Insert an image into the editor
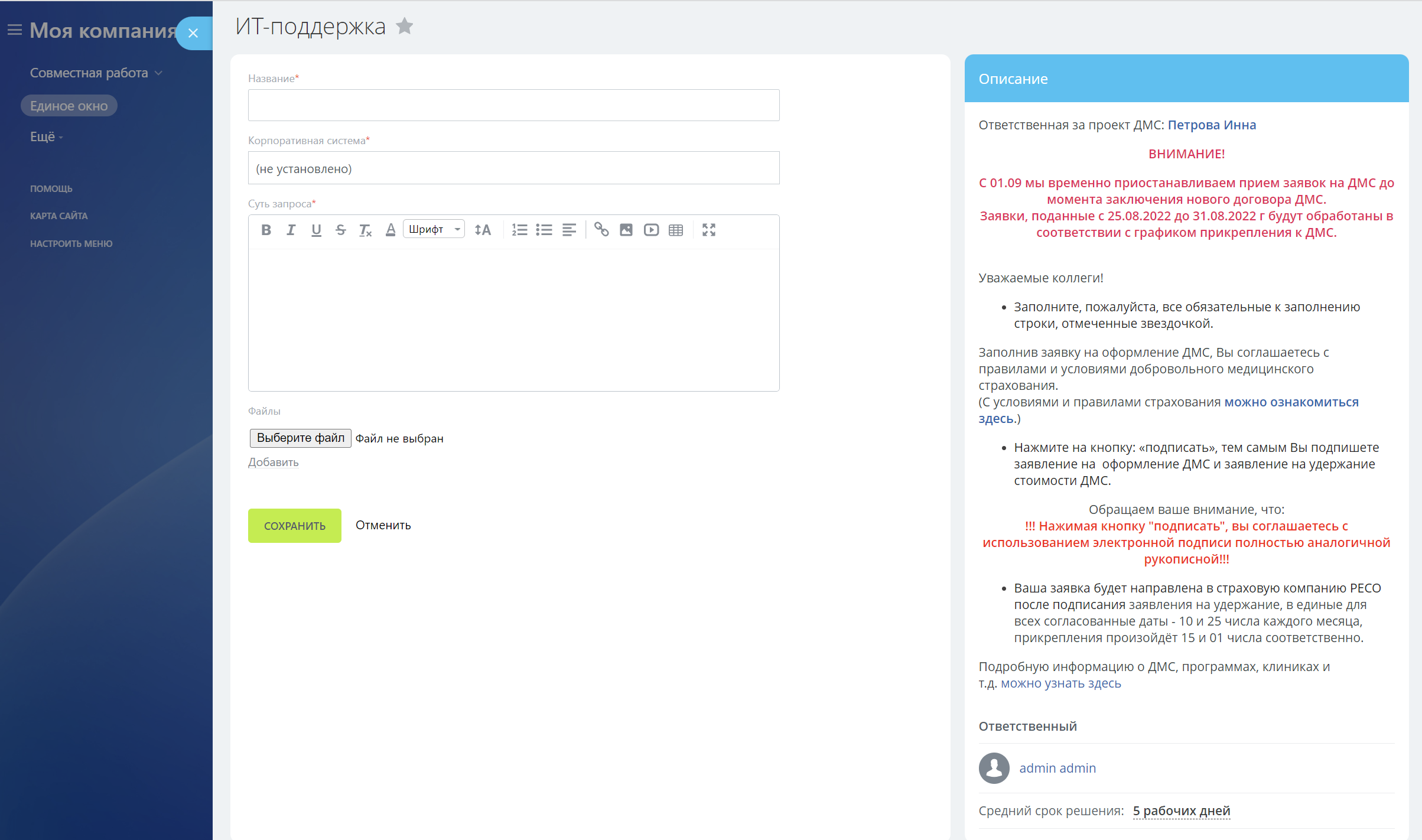The height and width of the screenshot is (840, 1422). point(626,230)
